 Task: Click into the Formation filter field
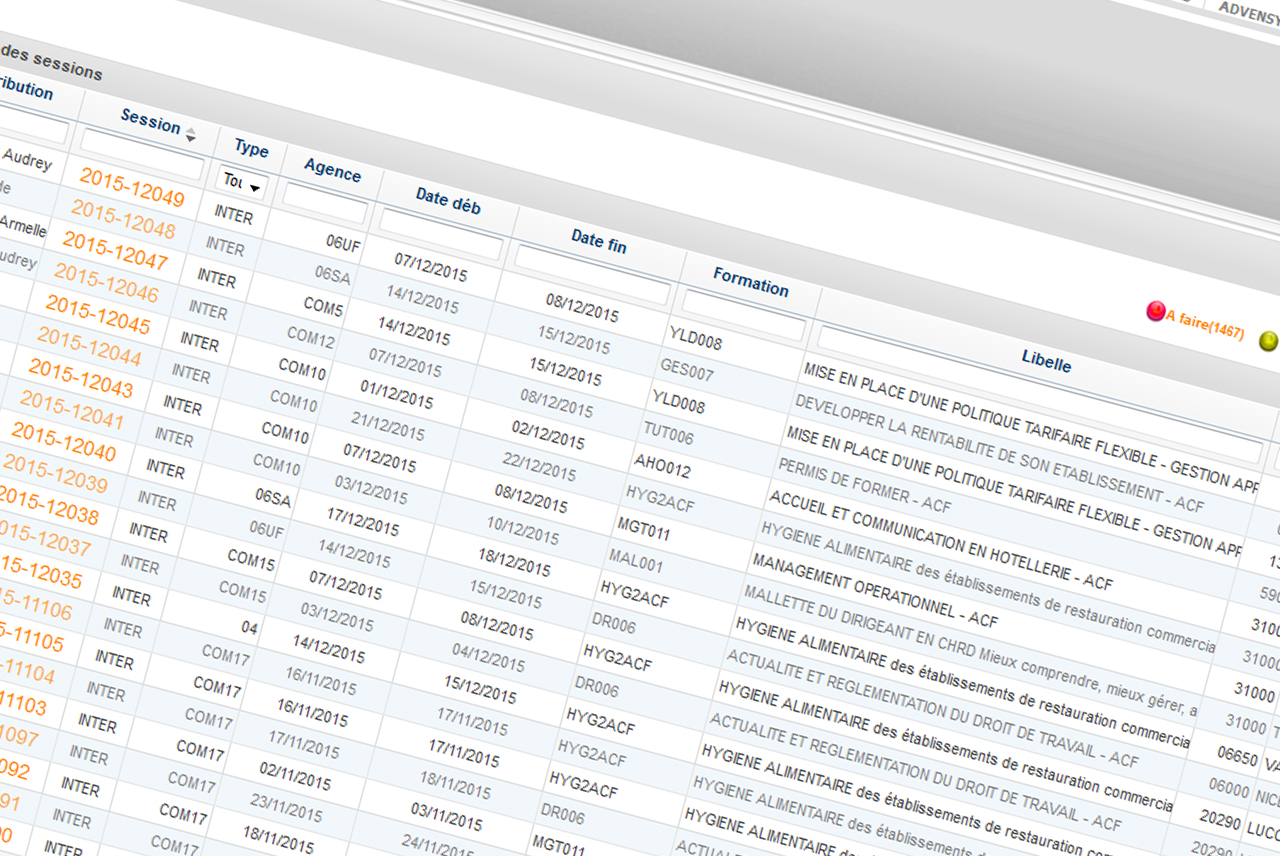743,314
